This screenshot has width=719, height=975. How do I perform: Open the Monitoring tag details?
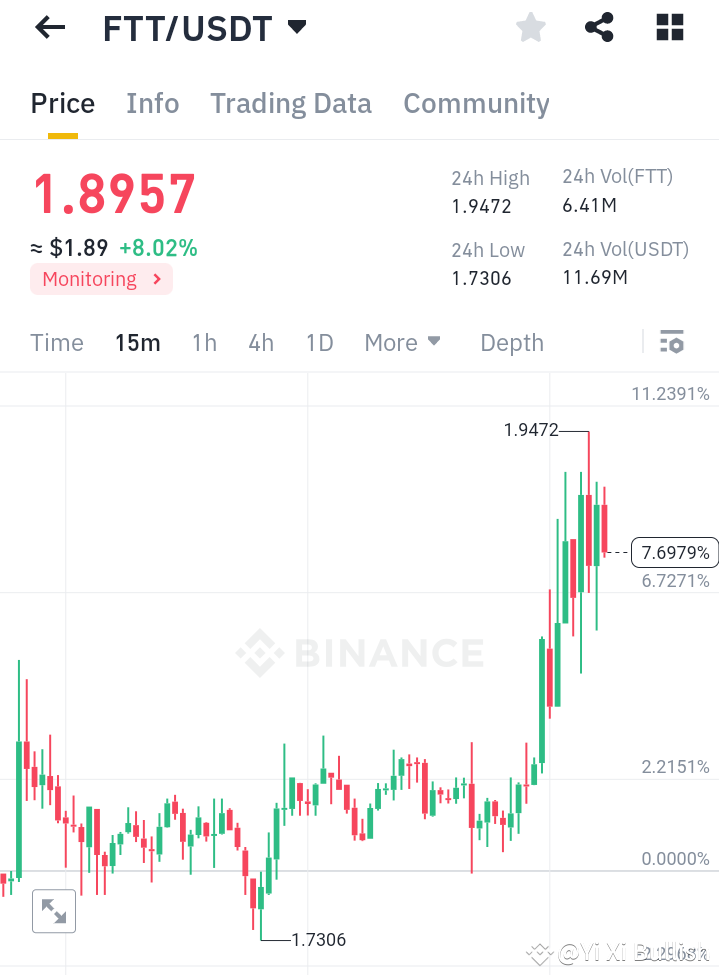pyautogui.click(x=101, y=279)
